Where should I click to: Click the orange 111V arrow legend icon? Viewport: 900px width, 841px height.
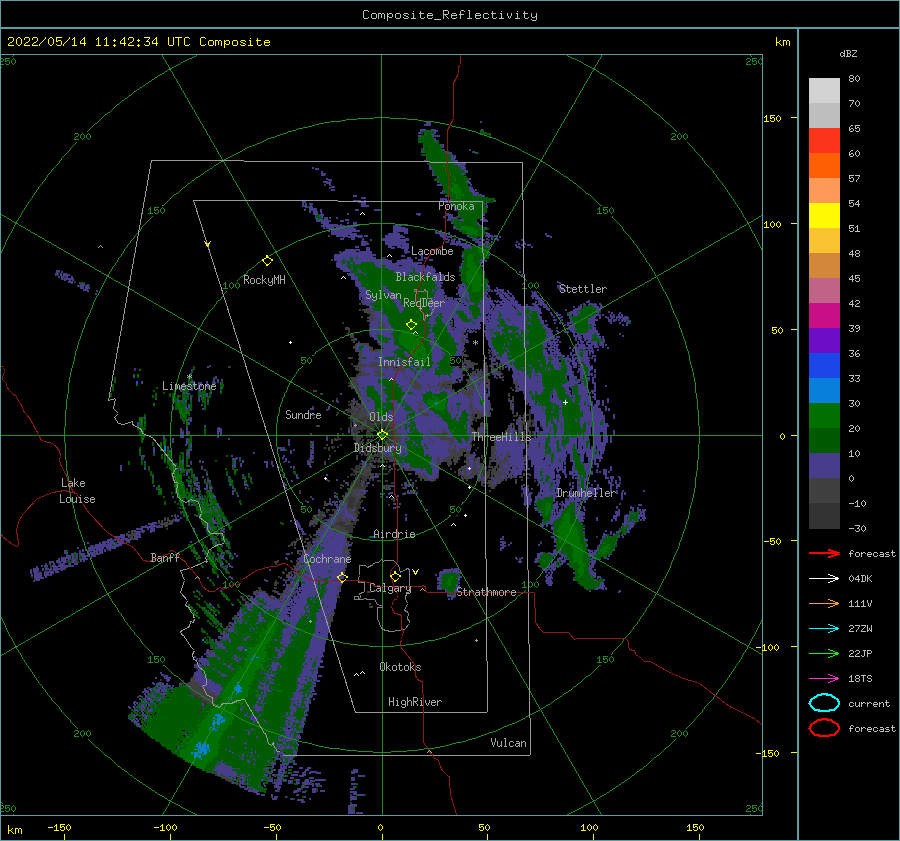[x=824, y=603]
